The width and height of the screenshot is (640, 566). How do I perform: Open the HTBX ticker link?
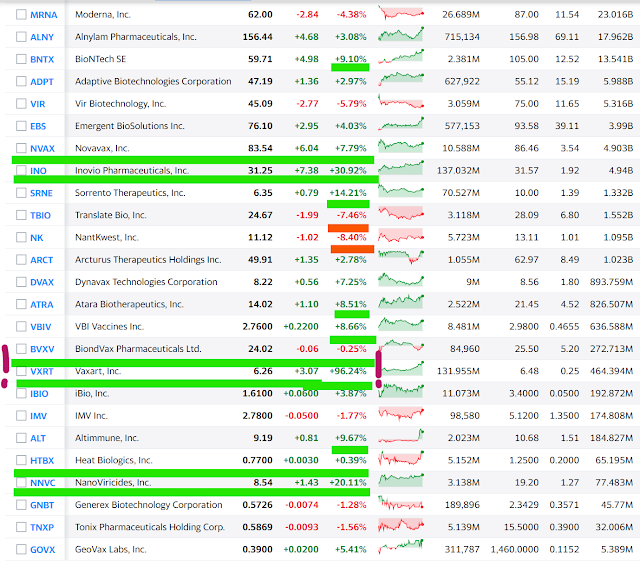(42, 460)
